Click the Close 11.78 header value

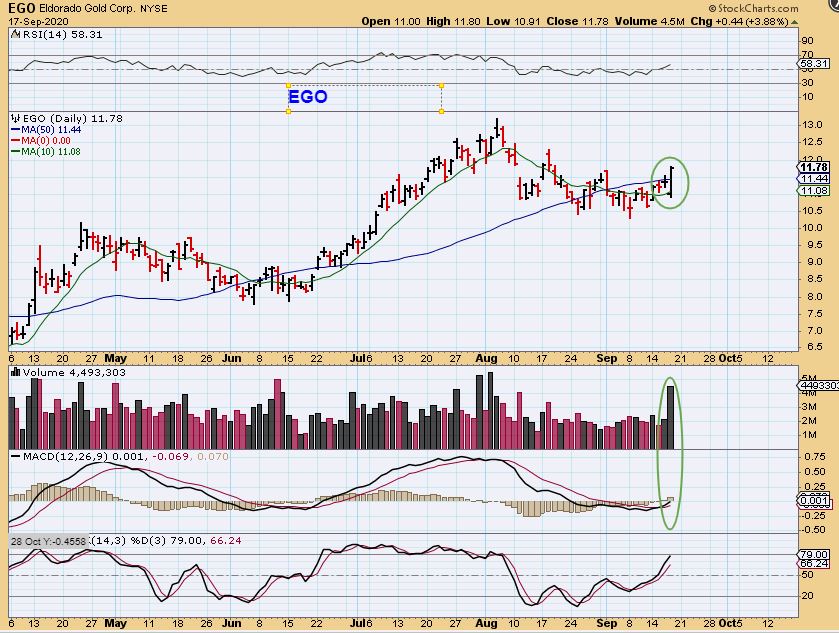pos(578,21)
